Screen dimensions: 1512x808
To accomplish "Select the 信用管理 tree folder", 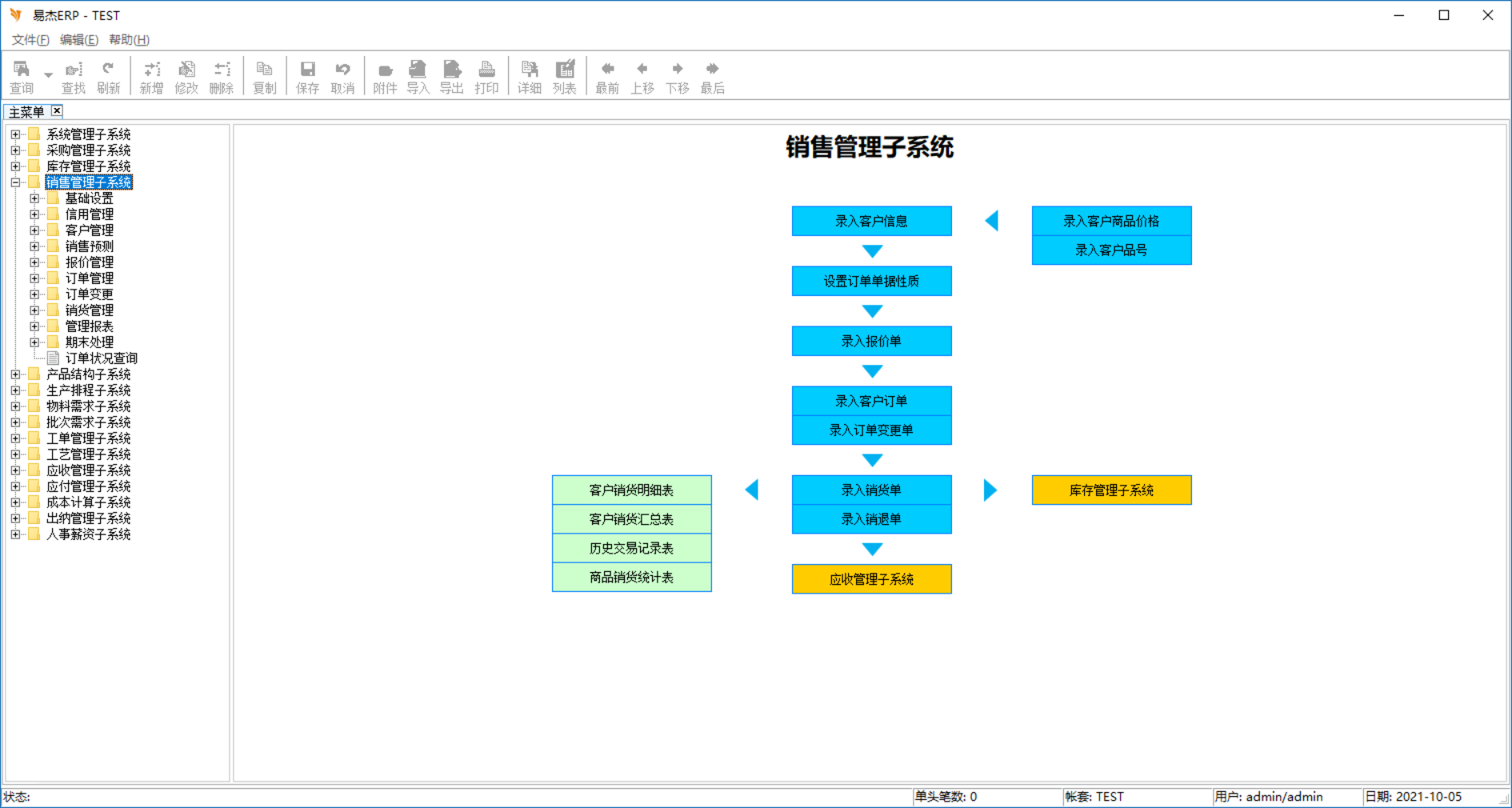I will (90, 214).
